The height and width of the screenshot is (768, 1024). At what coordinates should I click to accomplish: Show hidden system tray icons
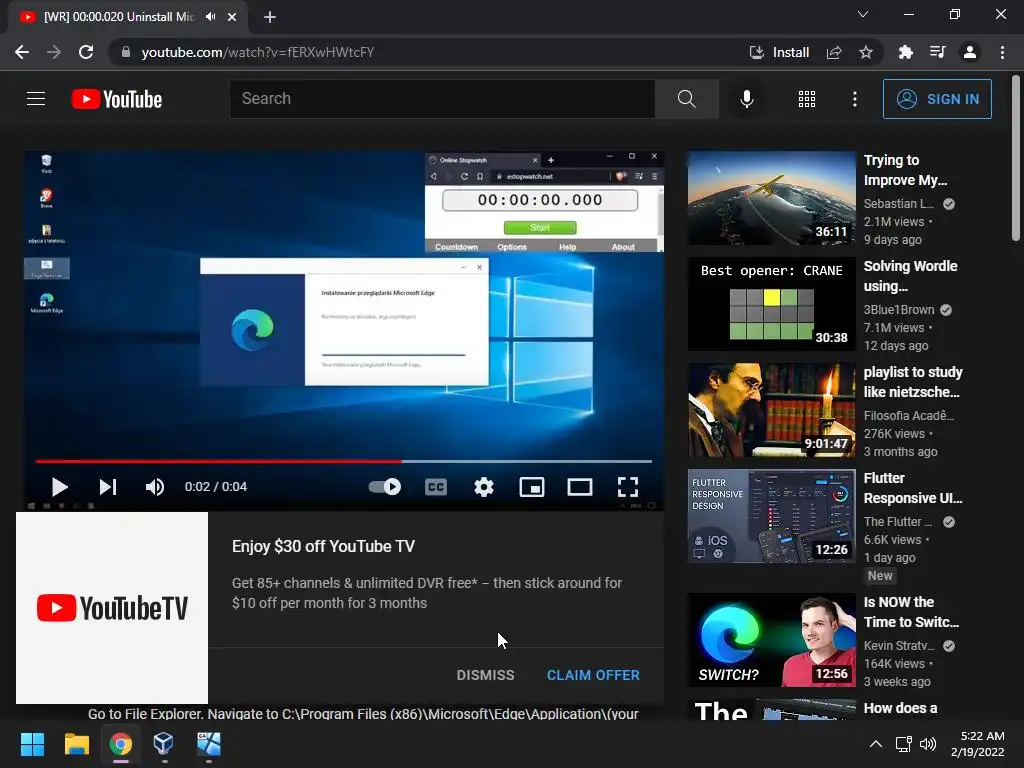coord(876,744)
